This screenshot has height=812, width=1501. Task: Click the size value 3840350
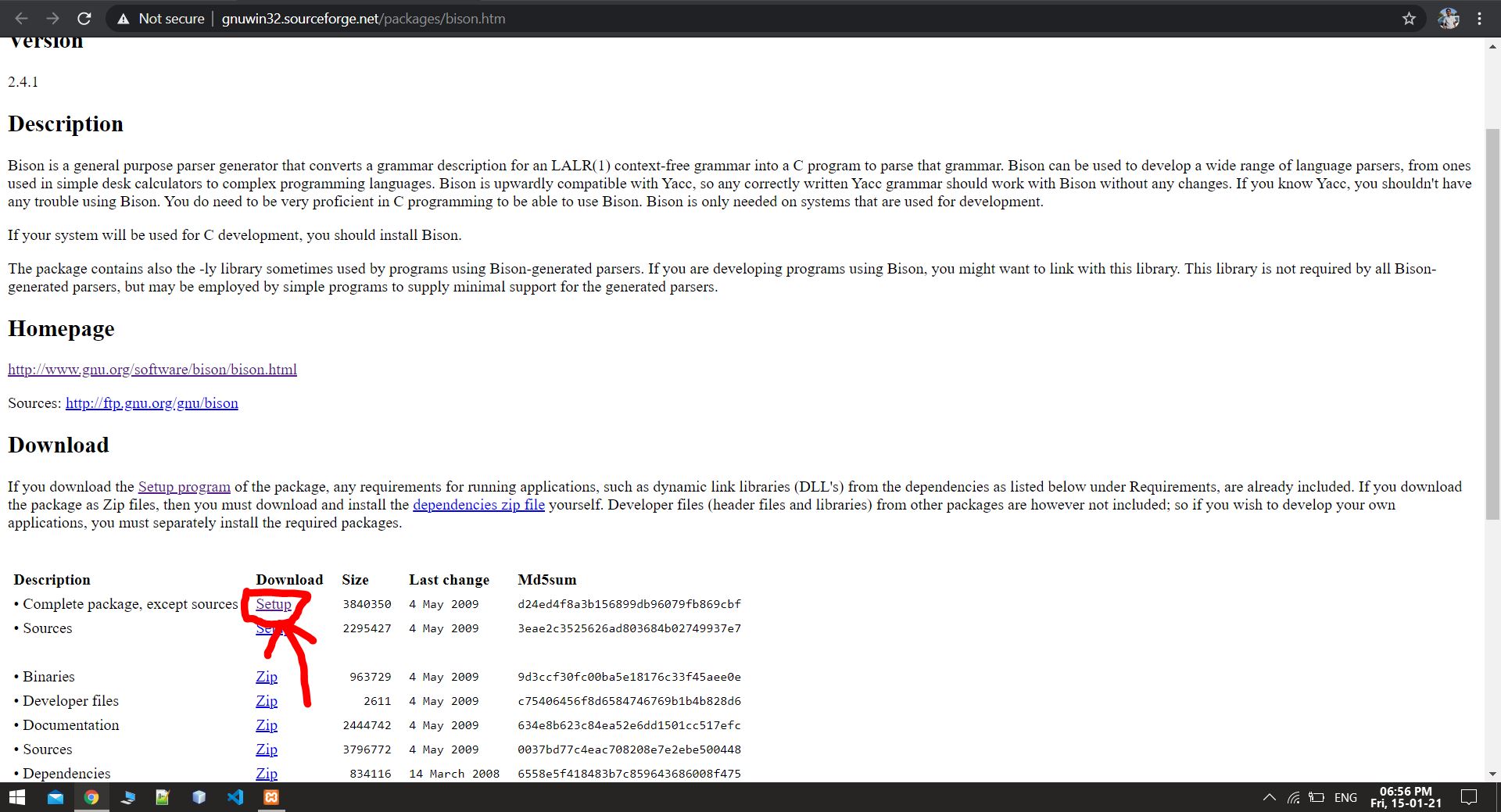[x=367, y=604]
